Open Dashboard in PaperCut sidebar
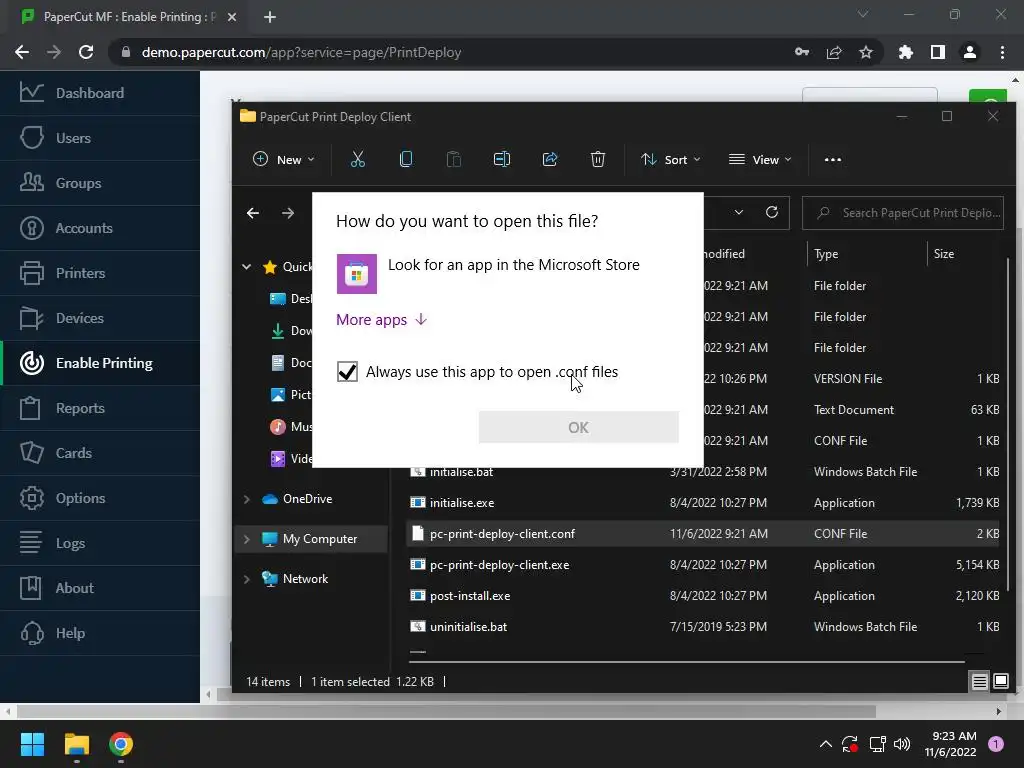 pos(100,93)
